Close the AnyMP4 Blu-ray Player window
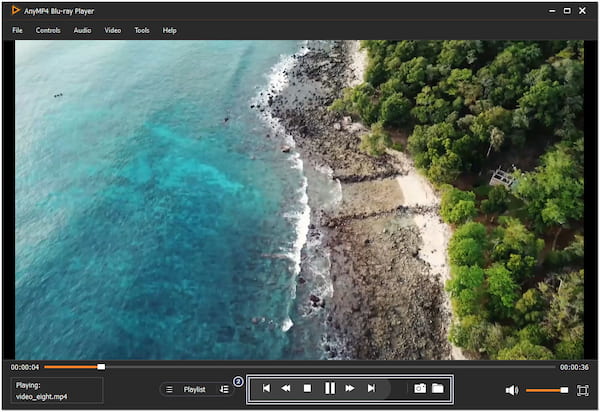This screenshot has height=412, width=600. tap(582, 11)
